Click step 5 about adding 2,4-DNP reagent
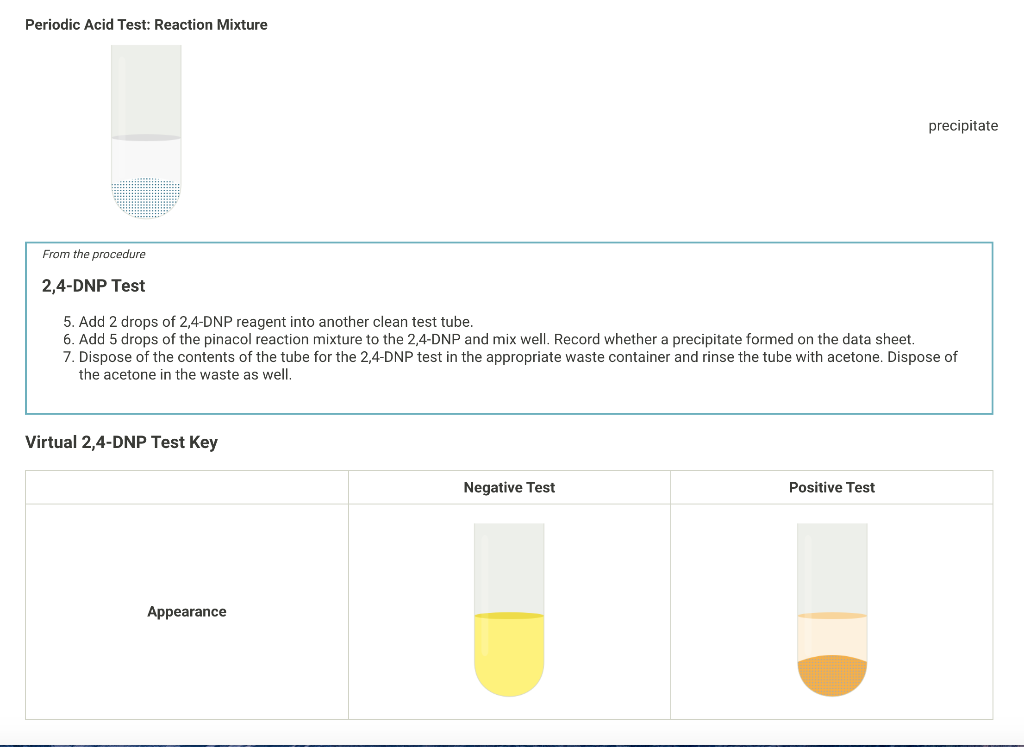This screenshot has height=747, width=1024. pyautogui.click(x=268, y=322)
